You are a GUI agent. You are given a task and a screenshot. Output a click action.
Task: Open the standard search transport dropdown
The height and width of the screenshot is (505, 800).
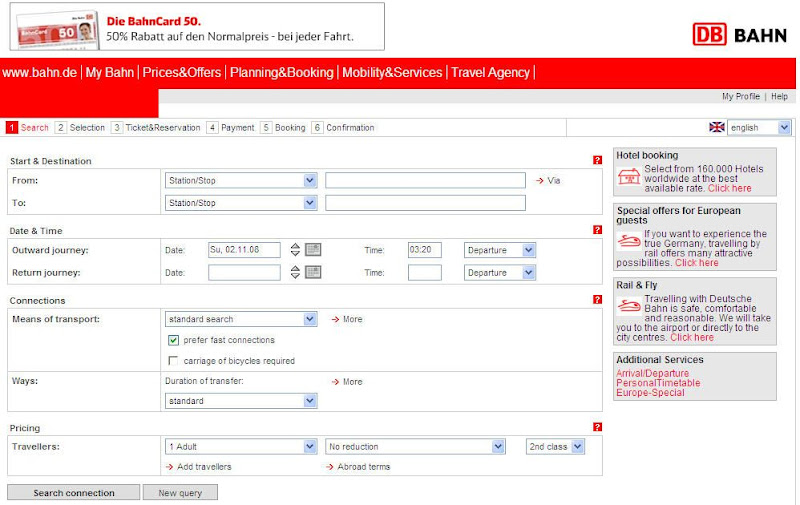241,319
